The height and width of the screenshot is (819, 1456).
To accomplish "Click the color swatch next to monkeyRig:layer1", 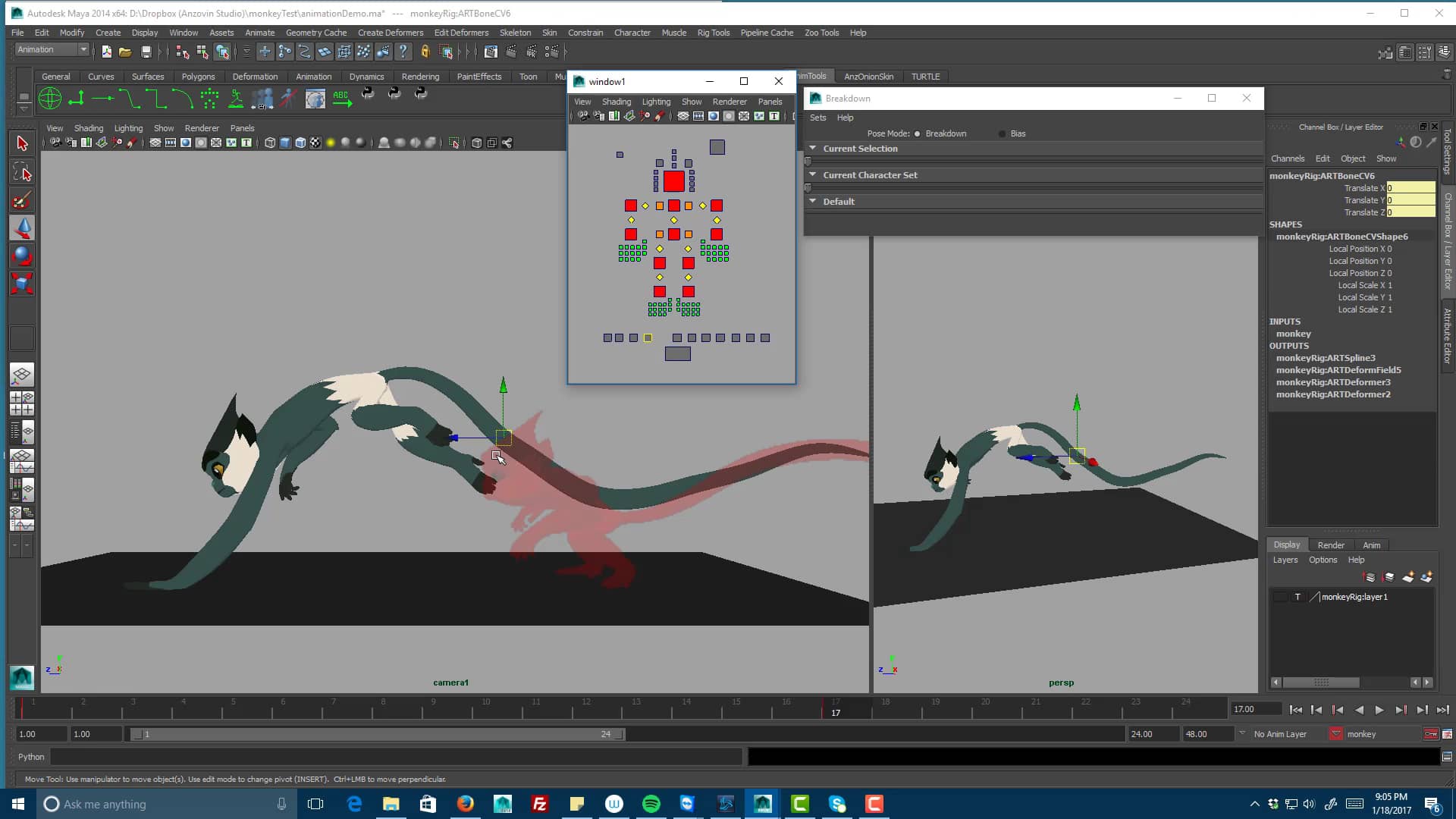I will coord(1316,597).
